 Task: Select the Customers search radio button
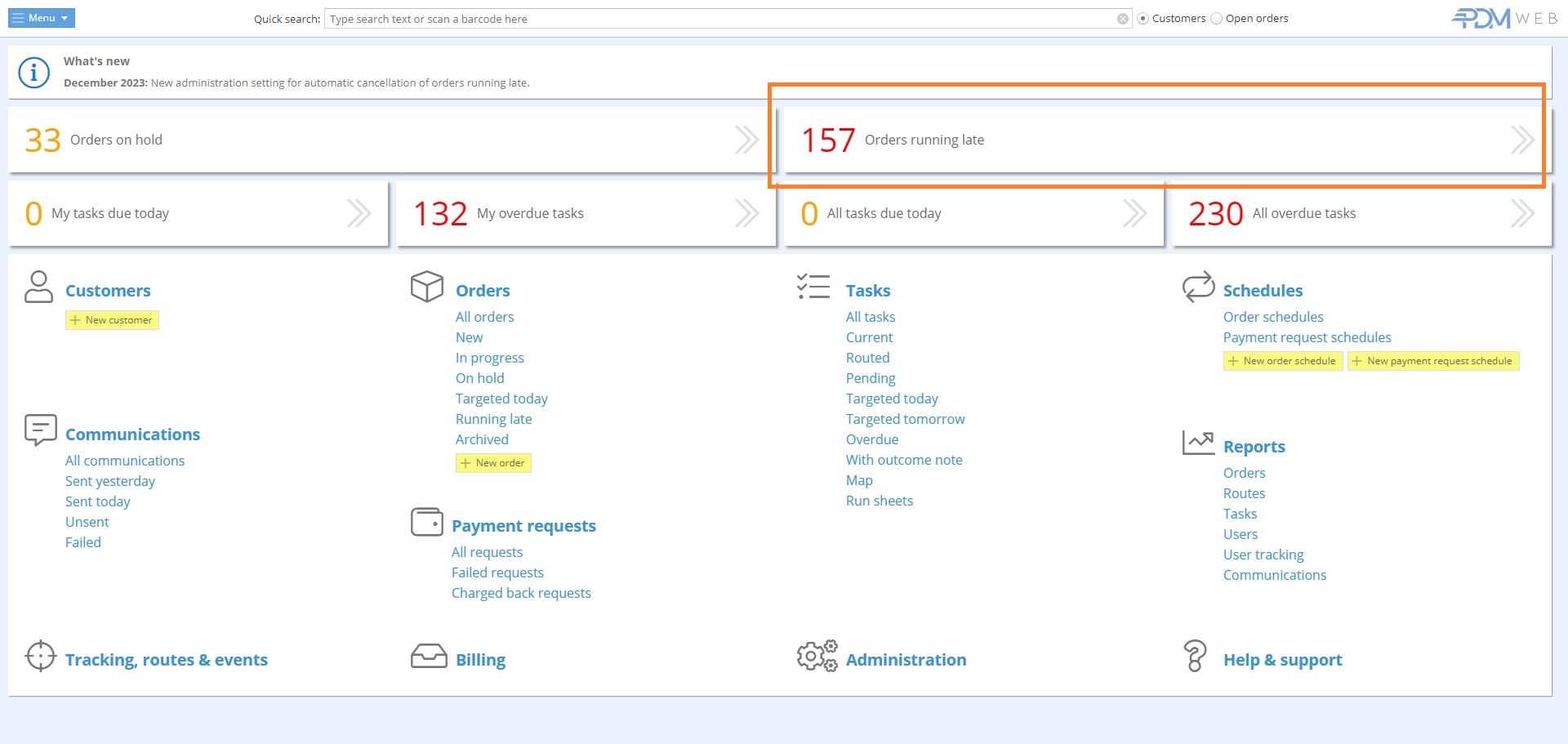coord(1143,19)
